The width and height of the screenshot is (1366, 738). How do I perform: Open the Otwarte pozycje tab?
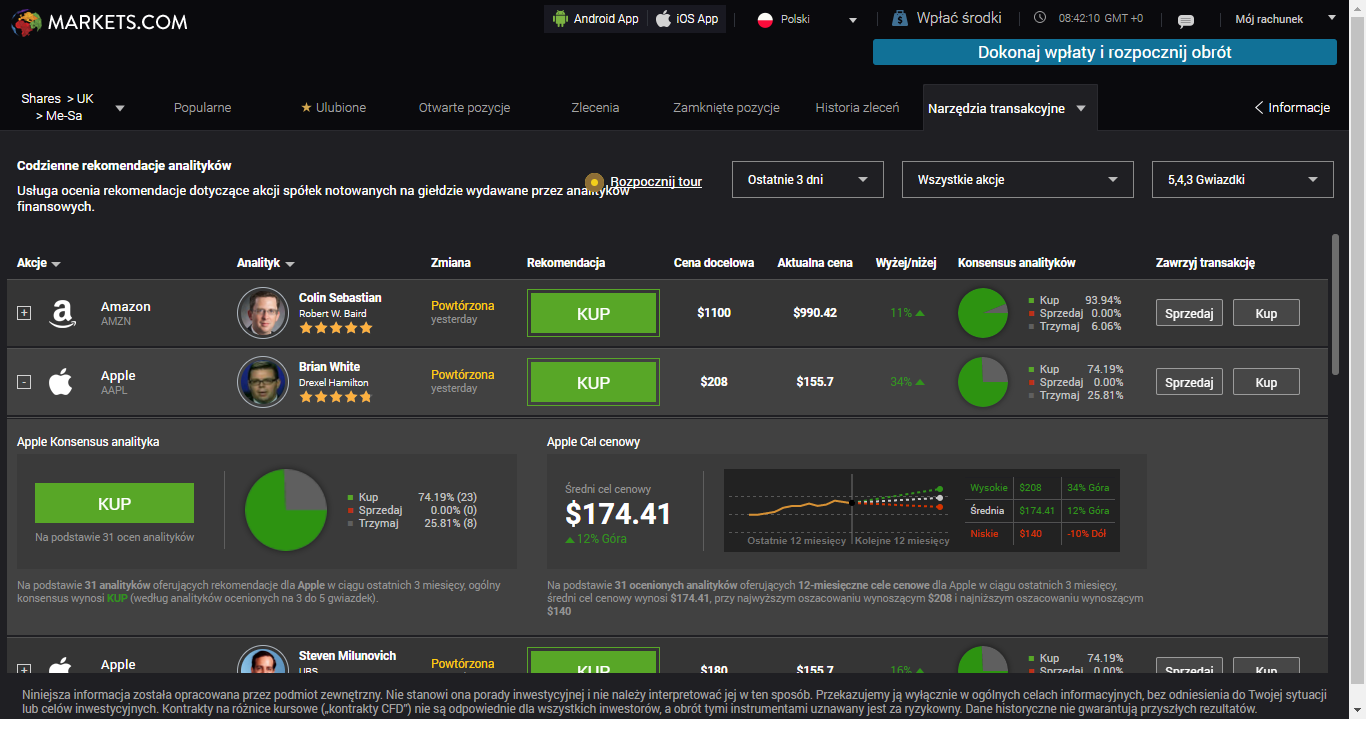point(465,107)
